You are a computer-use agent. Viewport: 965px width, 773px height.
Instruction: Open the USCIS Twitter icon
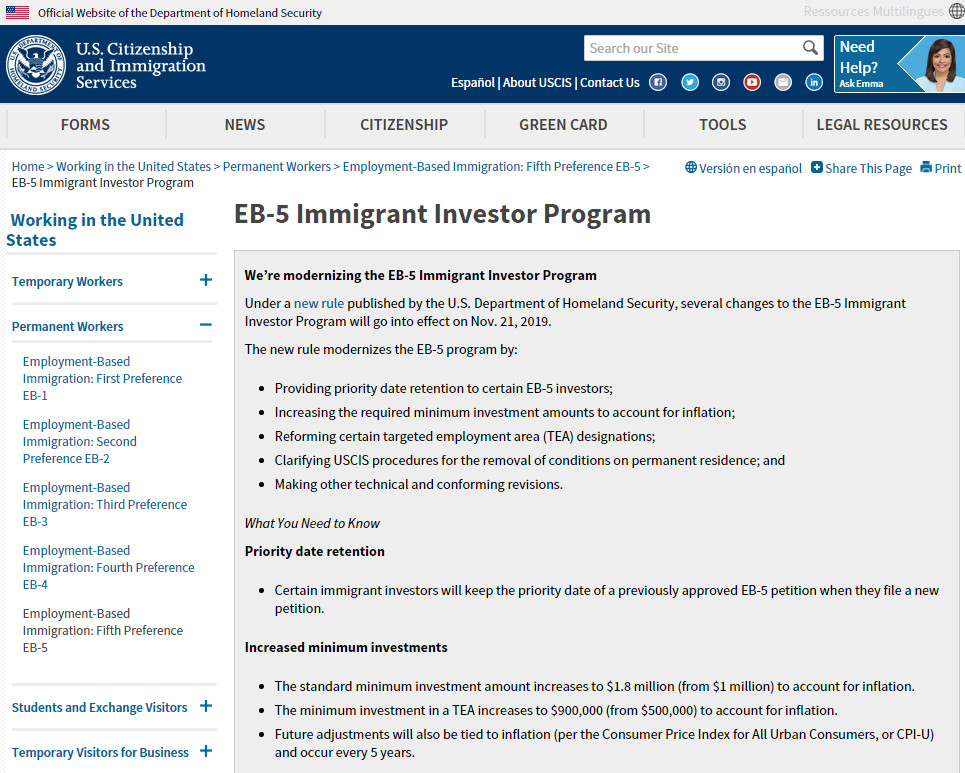click(690, 82)
